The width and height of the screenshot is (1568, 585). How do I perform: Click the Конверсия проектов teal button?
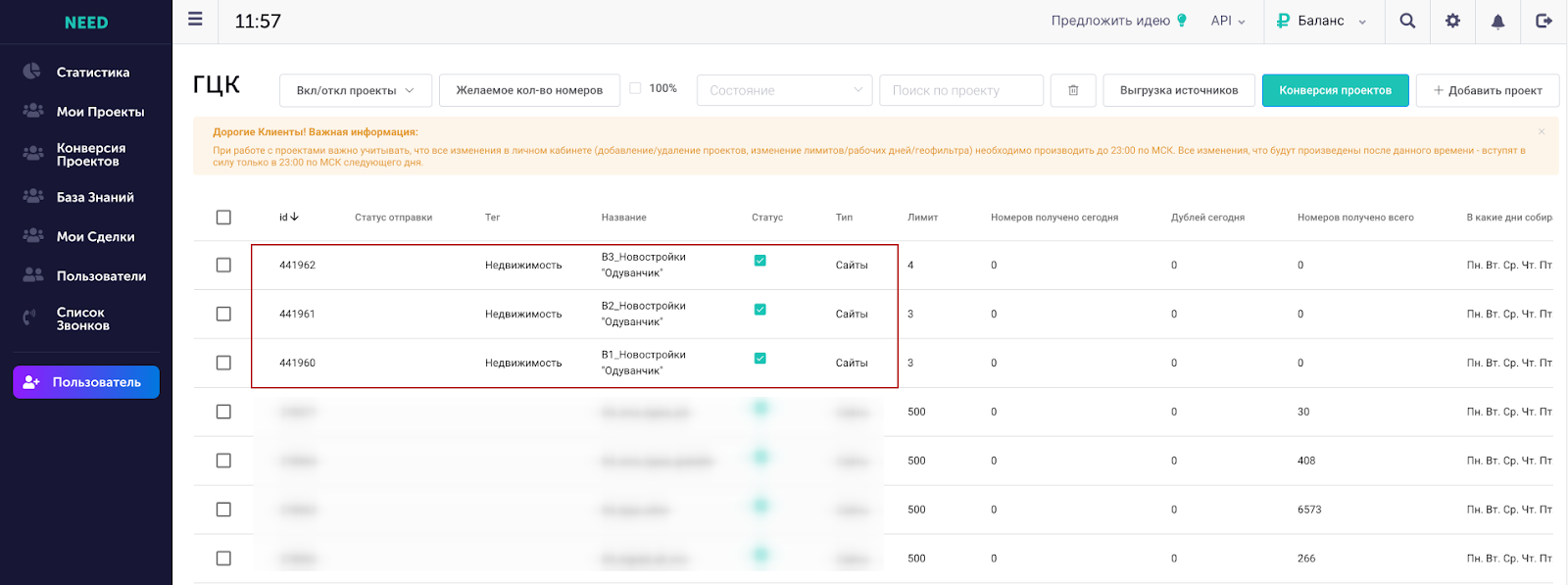coord(1336,90)
